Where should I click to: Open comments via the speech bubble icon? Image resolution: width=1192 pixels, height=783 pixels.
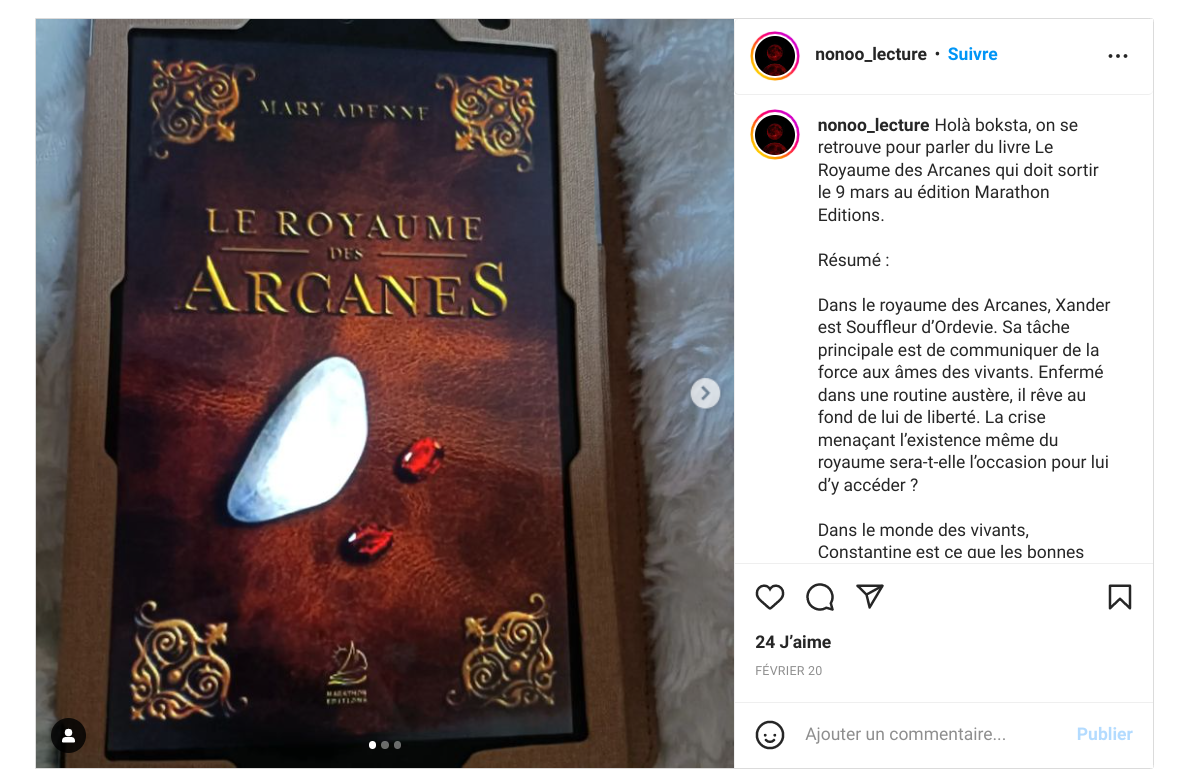coord(820,598)
